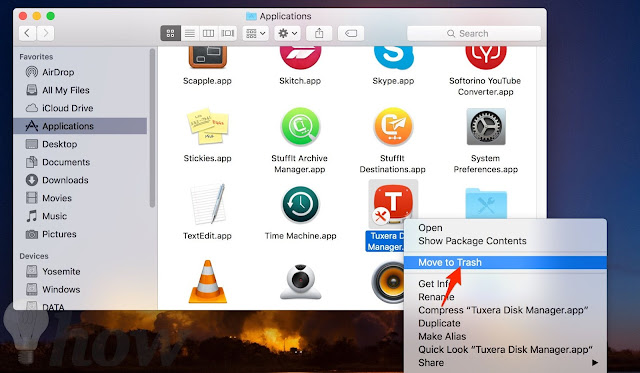Go forward with the Finder forward arrow
This screenshot has width=640, height=373.
[46, 33]
